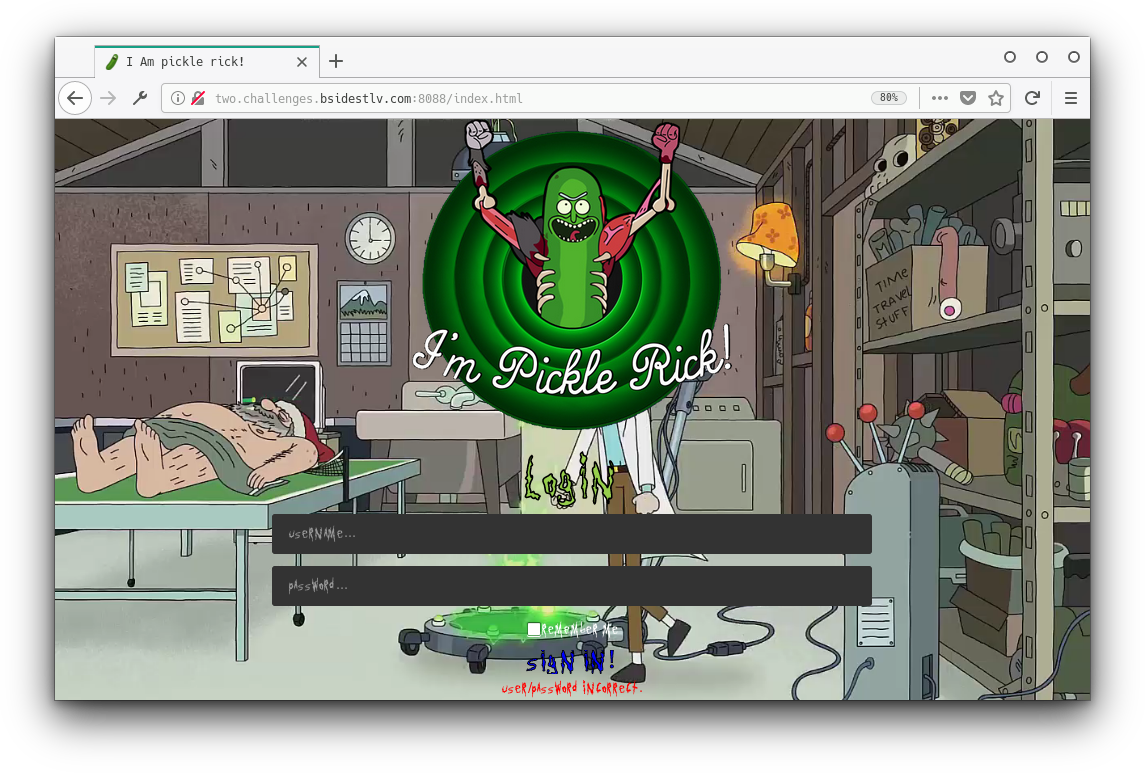Open the page actions three-dot menu

pos(939,98)
